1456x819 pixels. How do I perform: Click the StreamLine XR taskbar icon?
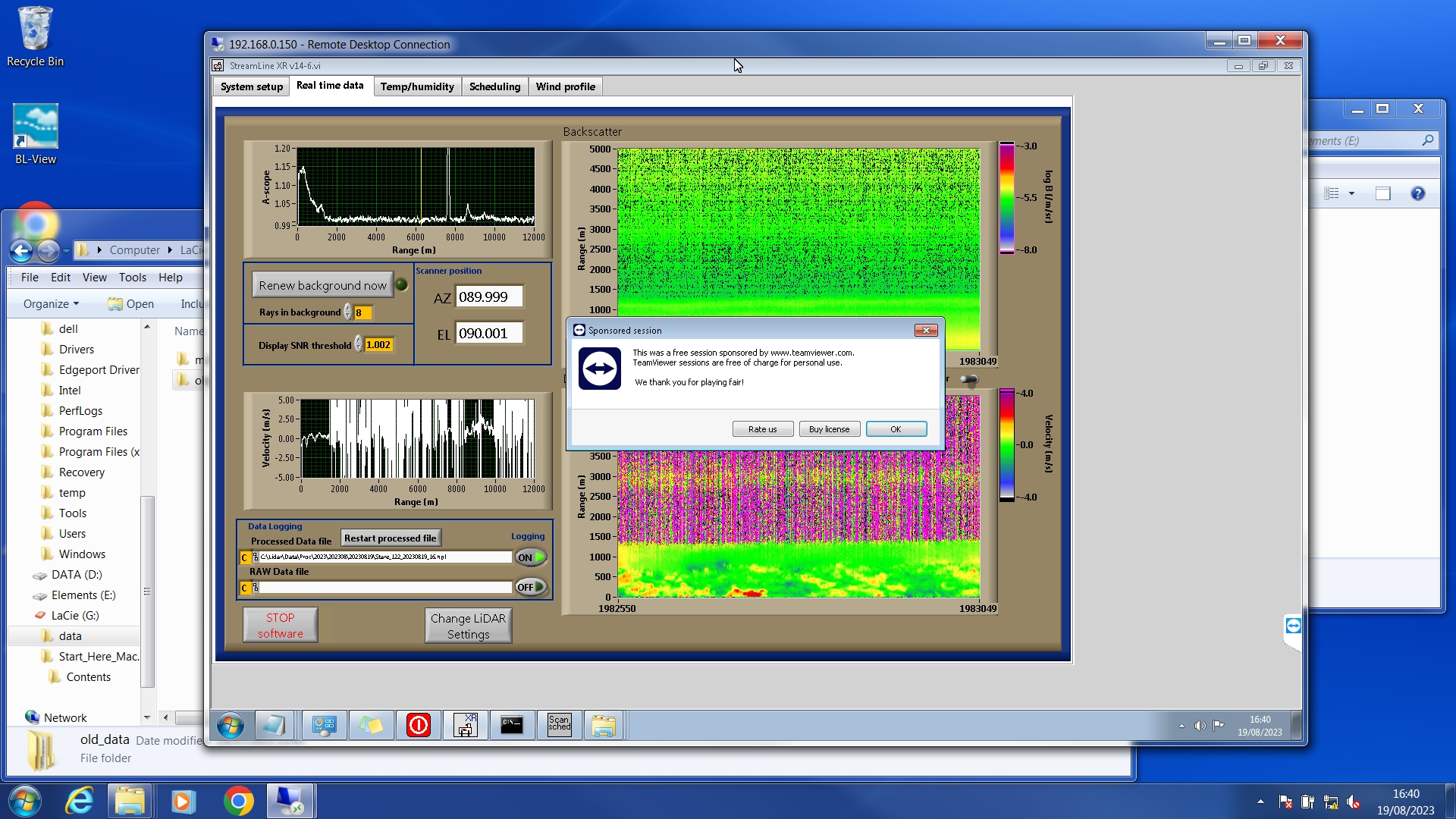click(x=465, y=725)
